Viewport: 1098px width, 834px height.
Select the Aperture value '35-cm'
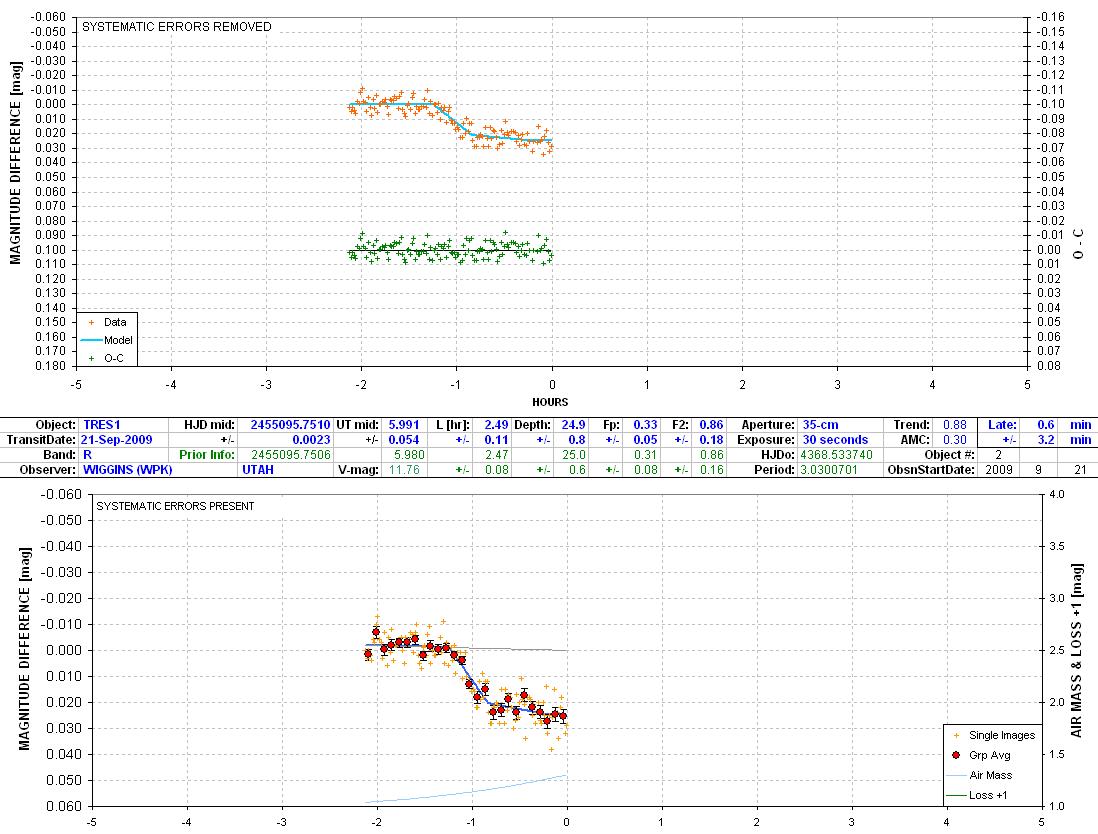(820, 424)
